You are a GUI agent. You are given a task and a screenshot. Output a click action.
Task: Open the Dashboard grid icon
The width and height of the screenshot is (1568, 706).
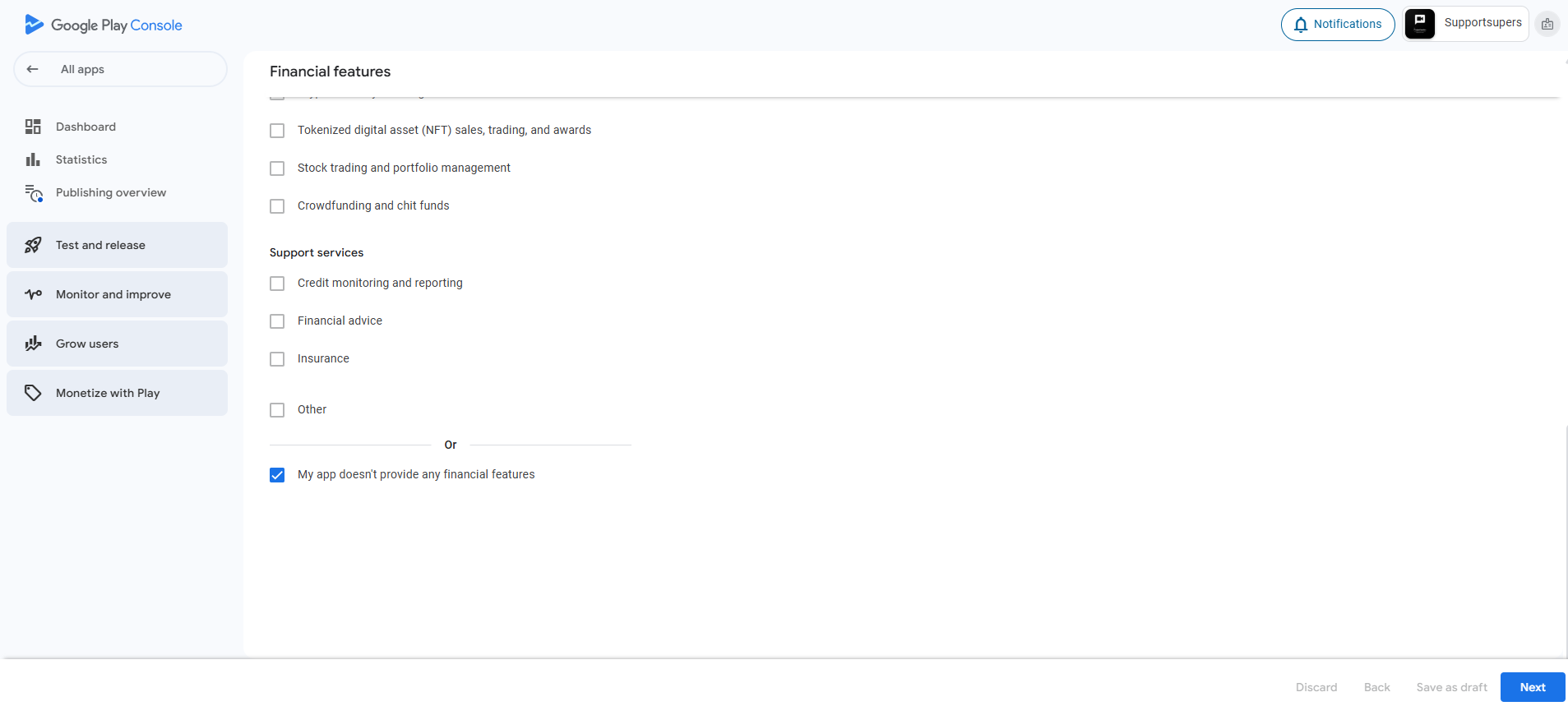tap(33, 127)
